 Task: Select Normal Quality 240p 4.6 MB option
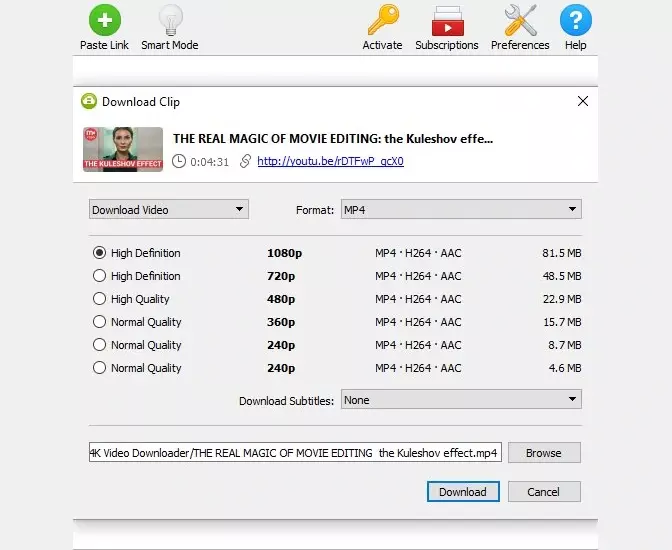coord(99,368)
